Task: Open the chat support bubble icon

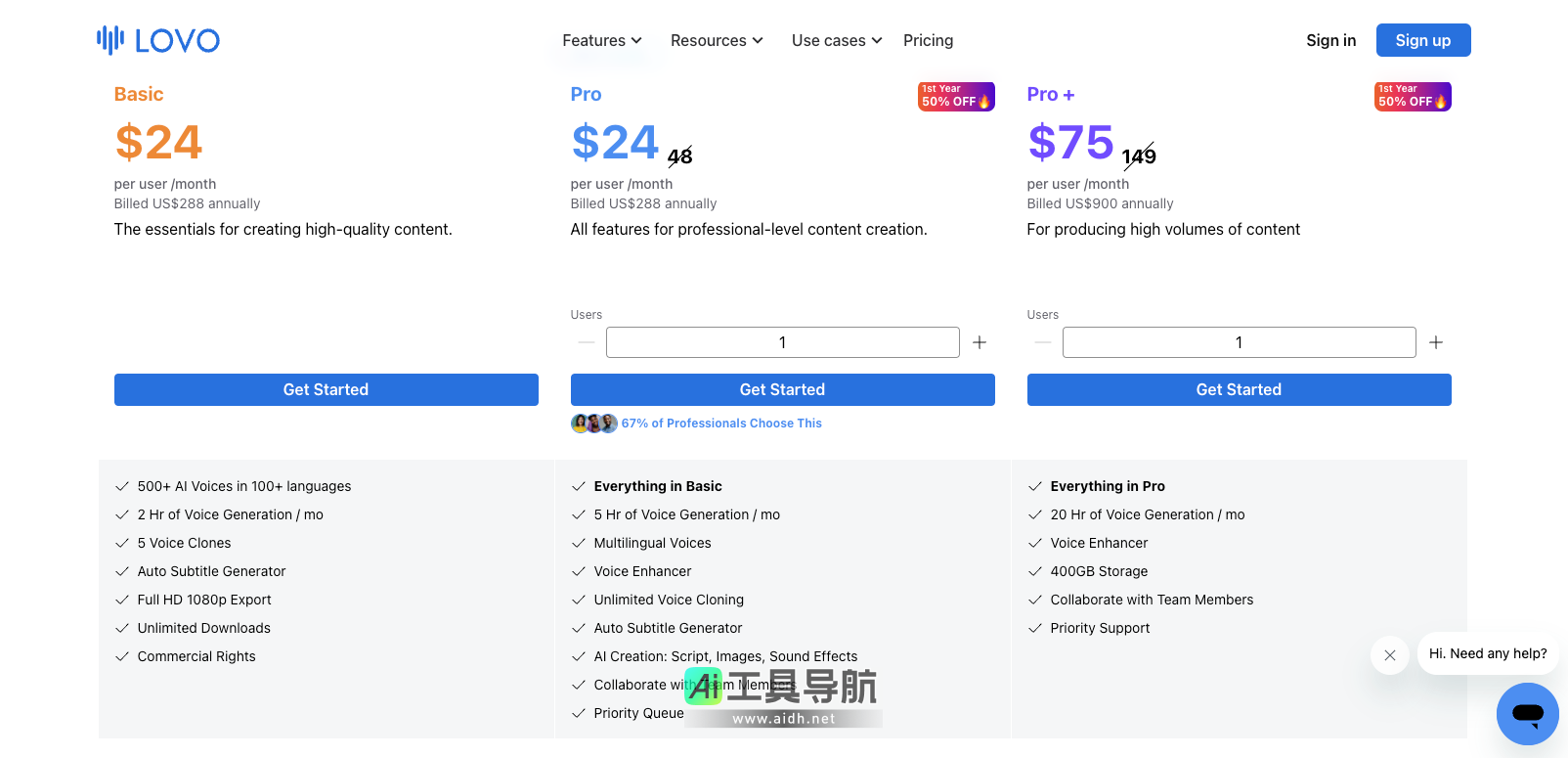Action: [1527, 714]
